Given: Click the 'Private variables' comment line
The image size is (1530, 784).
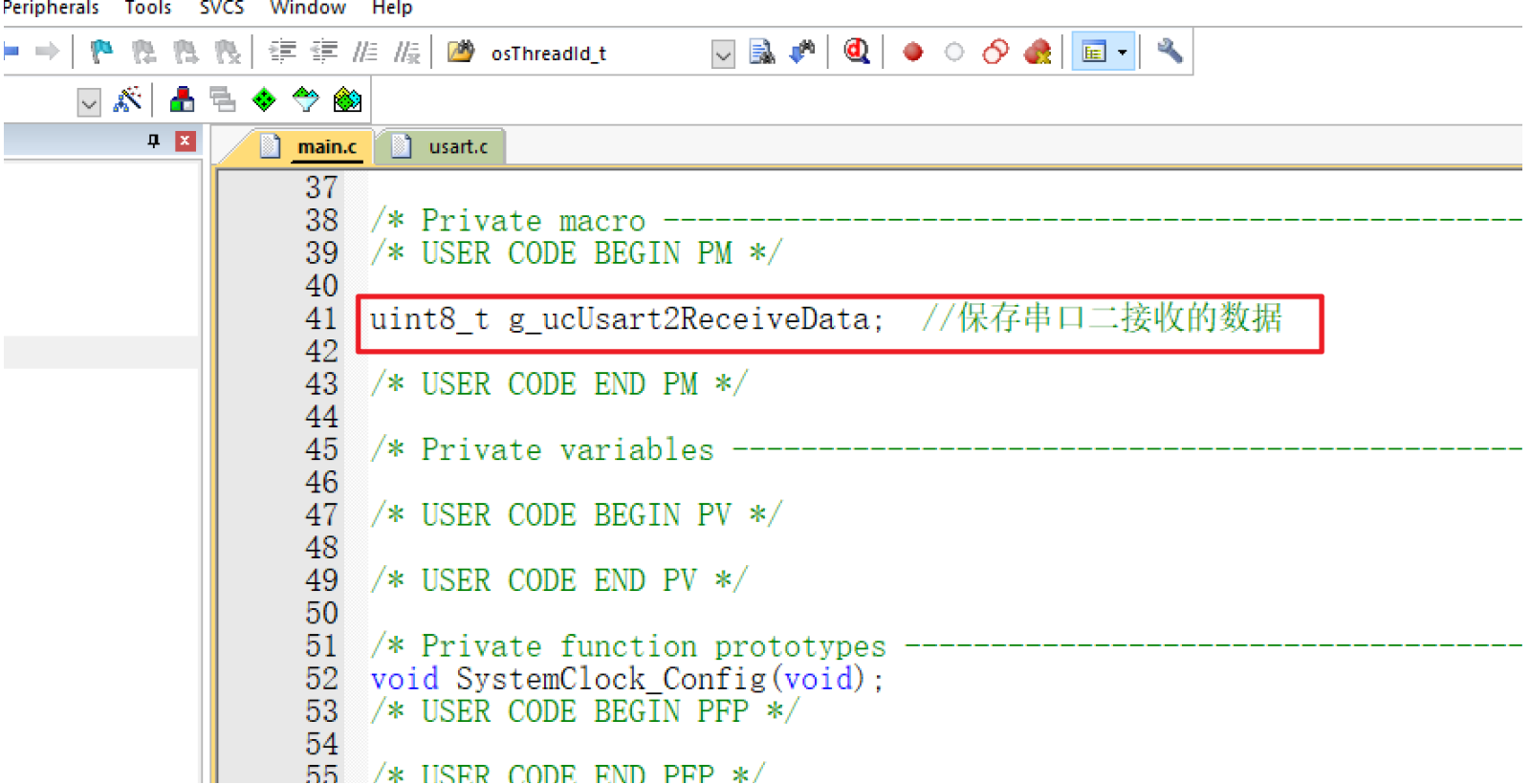Looking at the screenshot, I should [946, 449].
